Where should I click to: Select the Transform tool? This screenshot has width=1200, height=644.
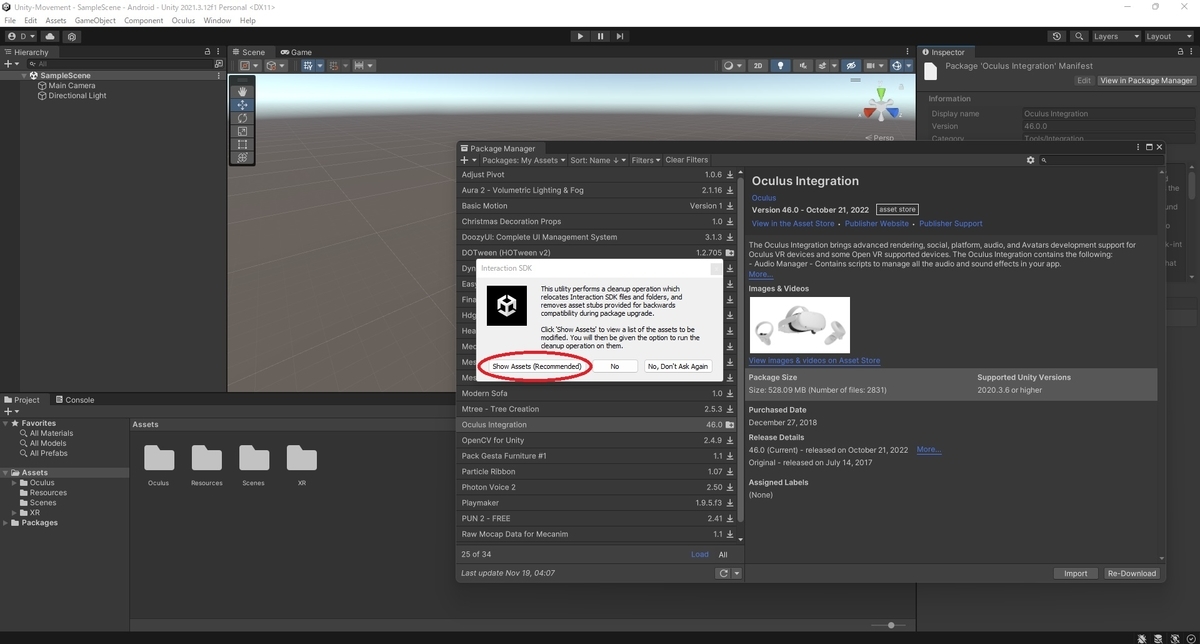tap(242, 157)
